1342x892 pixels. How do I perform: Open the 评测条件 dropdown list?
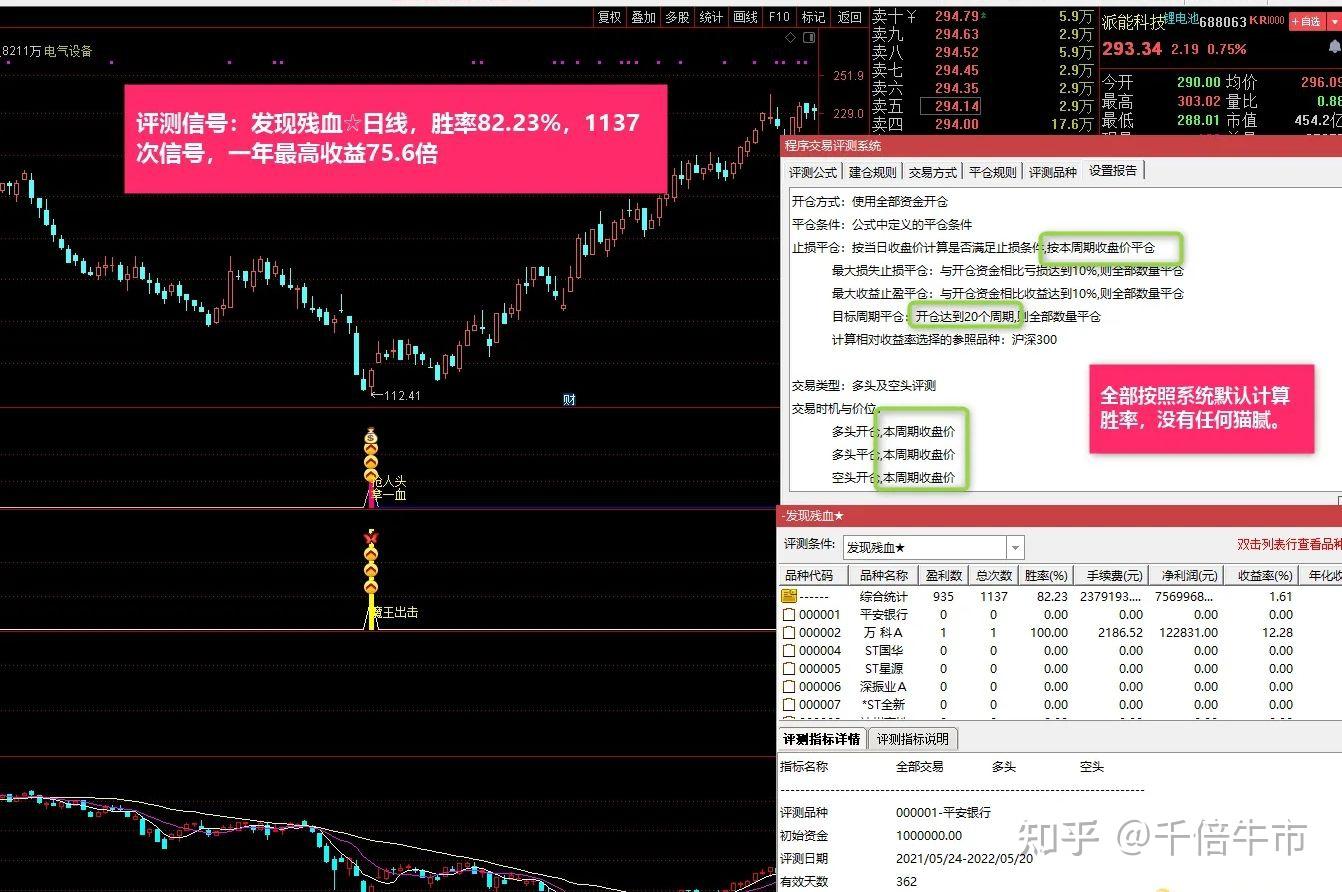pyautogui.click(x=1014, y=547)
